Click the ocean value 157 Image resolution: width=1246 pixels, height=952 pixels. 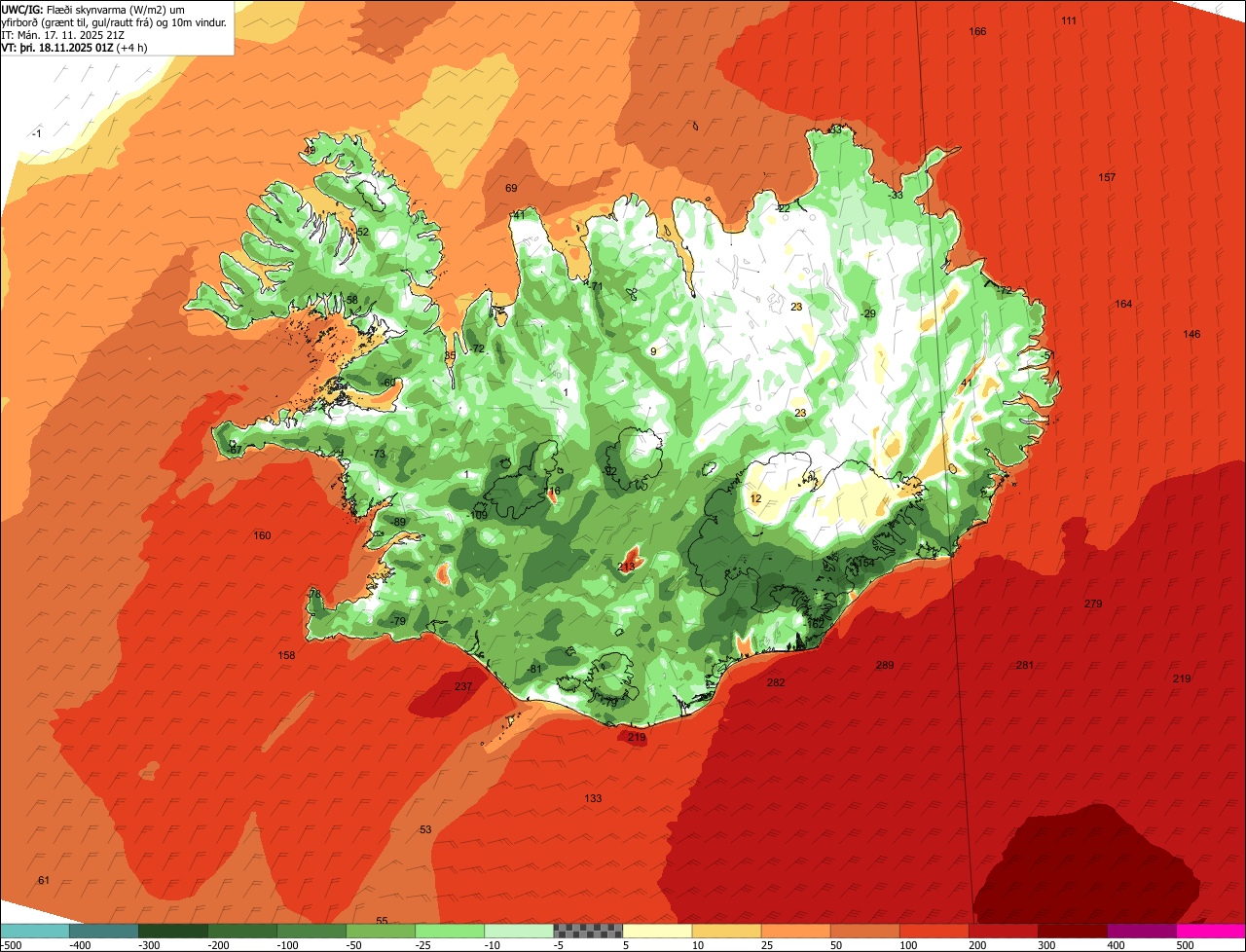coord(1107,177)
